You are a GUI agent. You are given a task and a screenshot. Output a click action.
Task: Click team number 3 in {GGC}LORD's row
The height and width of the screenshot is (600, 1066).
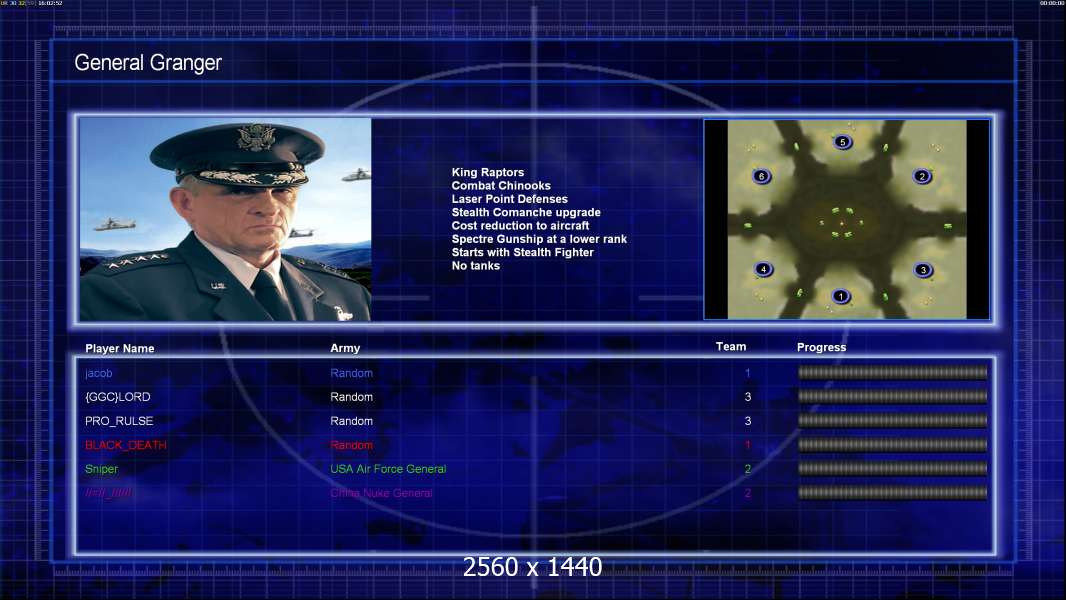point(747,397)
